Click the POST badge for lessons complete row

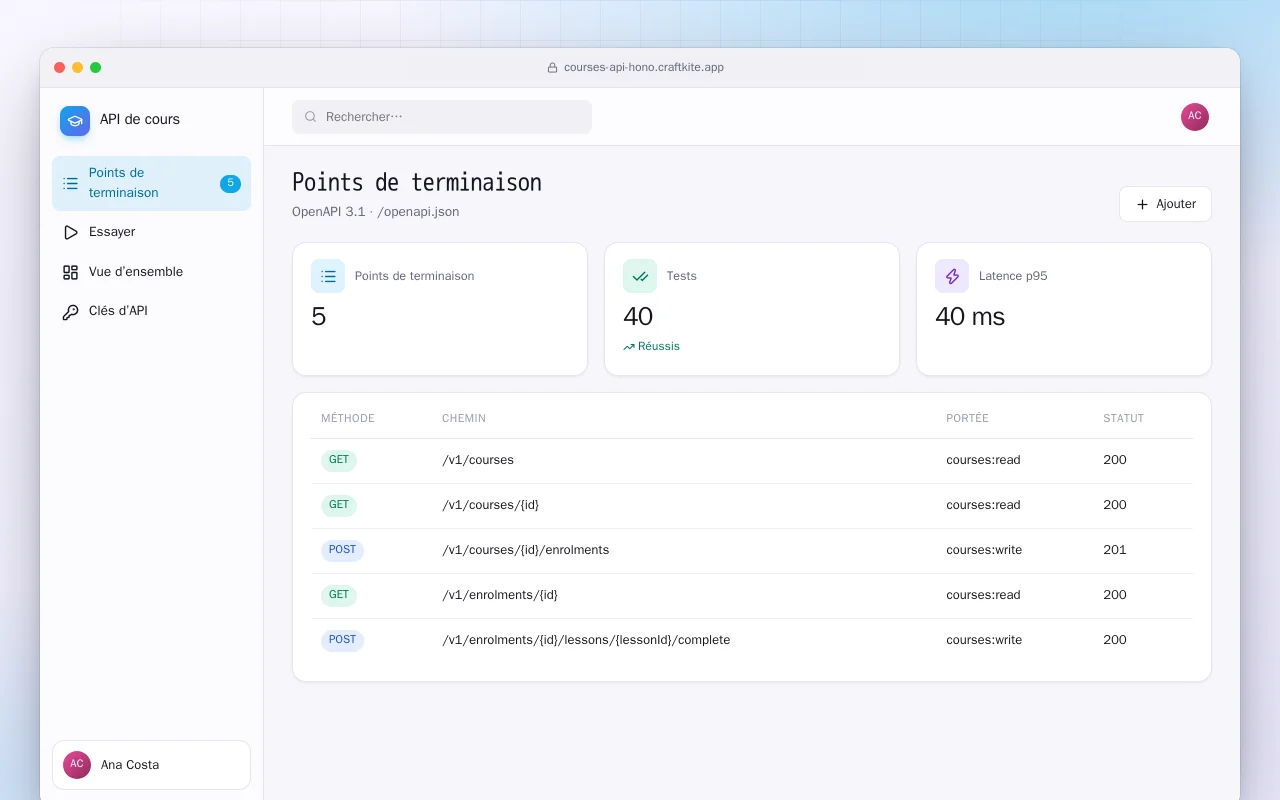(342, 640)
